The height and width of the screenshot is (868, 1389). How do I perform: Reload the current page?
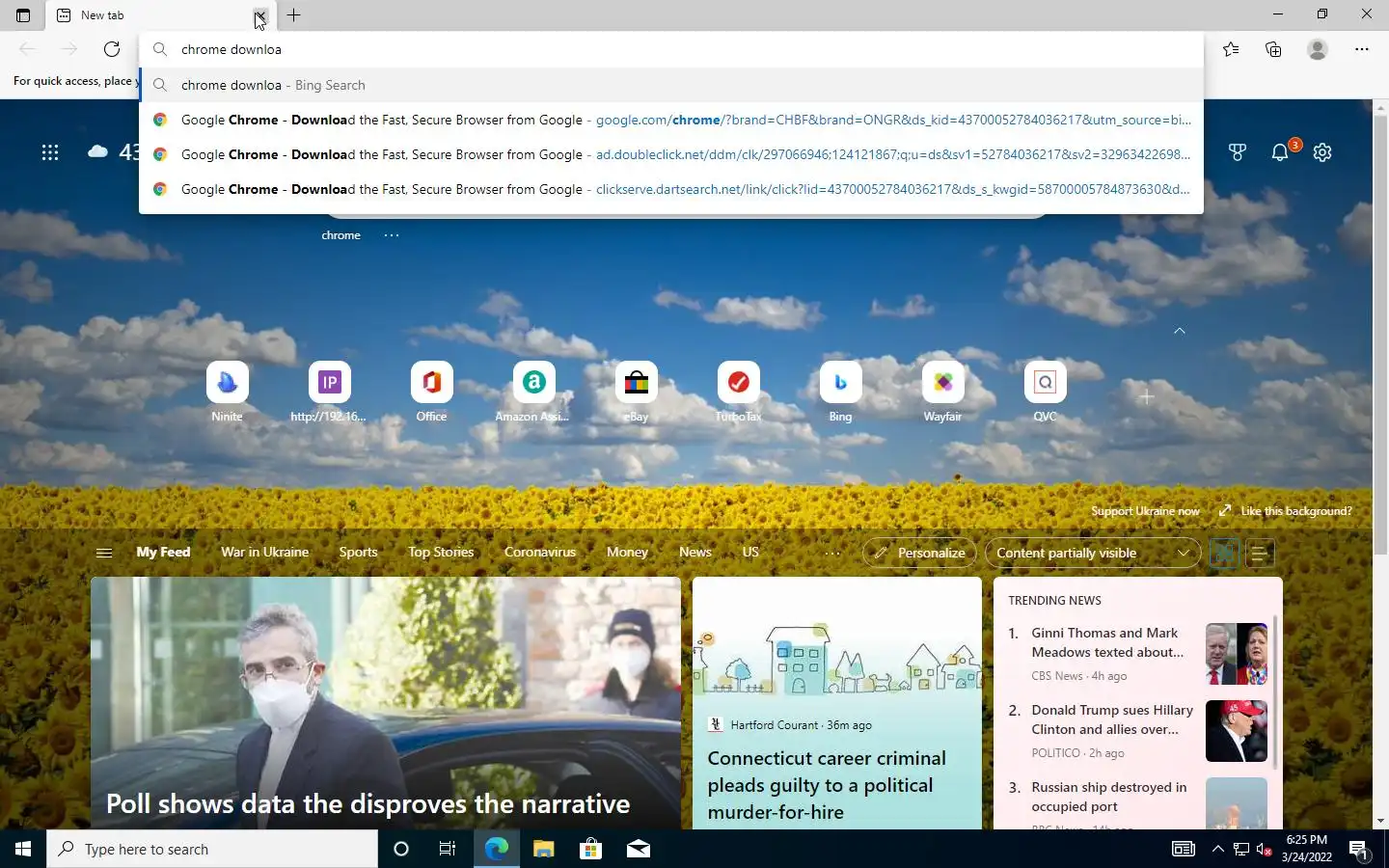(112, 49)
